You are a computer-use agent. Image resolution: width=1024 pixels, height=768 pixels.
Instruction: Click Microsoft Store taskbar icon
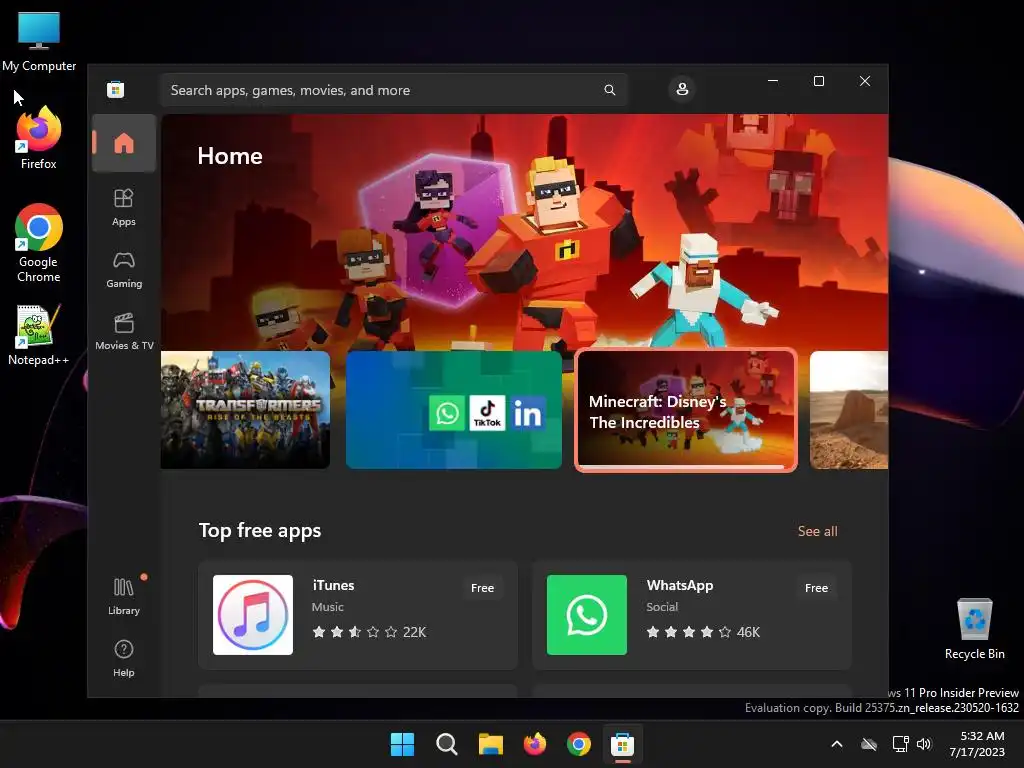tap(622, 744)
